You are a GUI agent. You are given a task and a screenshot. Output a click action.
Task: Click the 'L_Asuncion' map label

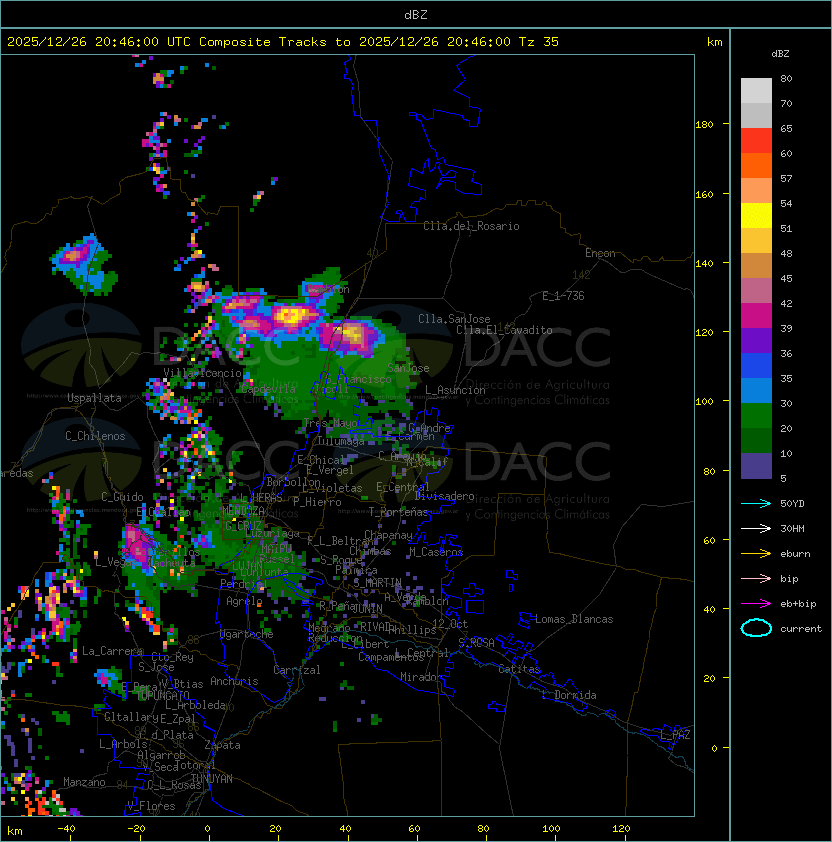pos(455,390)
